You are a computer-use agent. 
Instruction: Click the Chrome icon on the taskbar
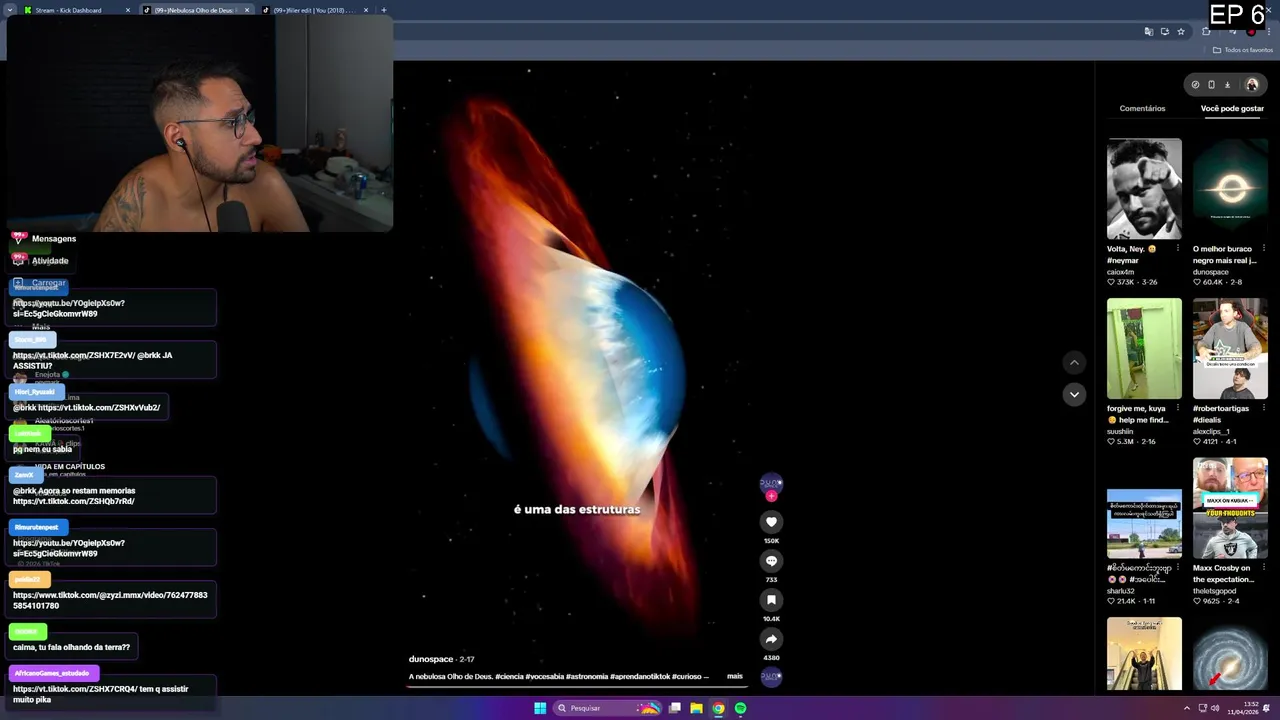pyautogui.click(x=718, y=708)
